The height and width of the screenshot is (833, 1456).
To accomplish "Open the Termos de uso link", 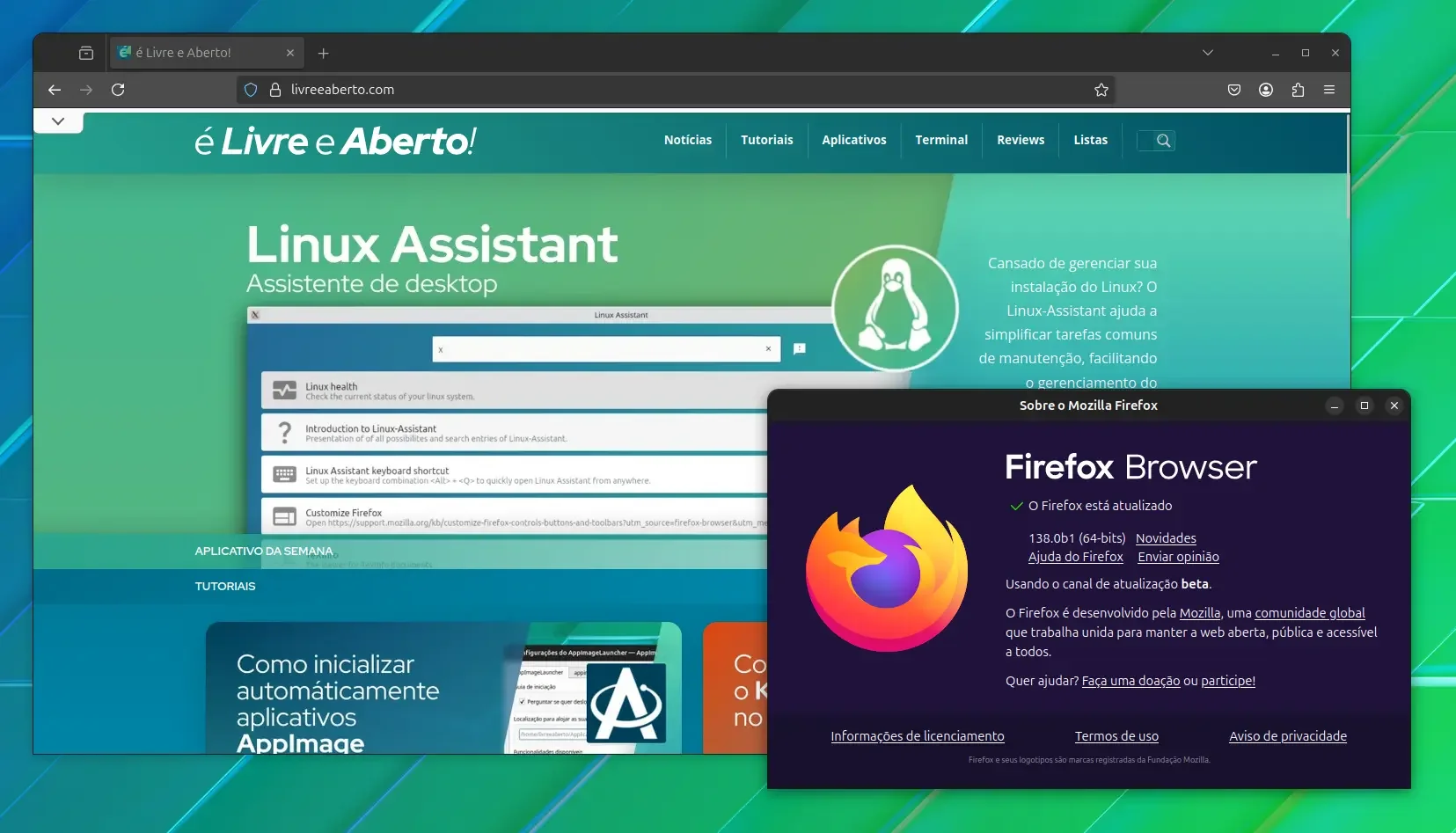I will tap(1116, 736).
